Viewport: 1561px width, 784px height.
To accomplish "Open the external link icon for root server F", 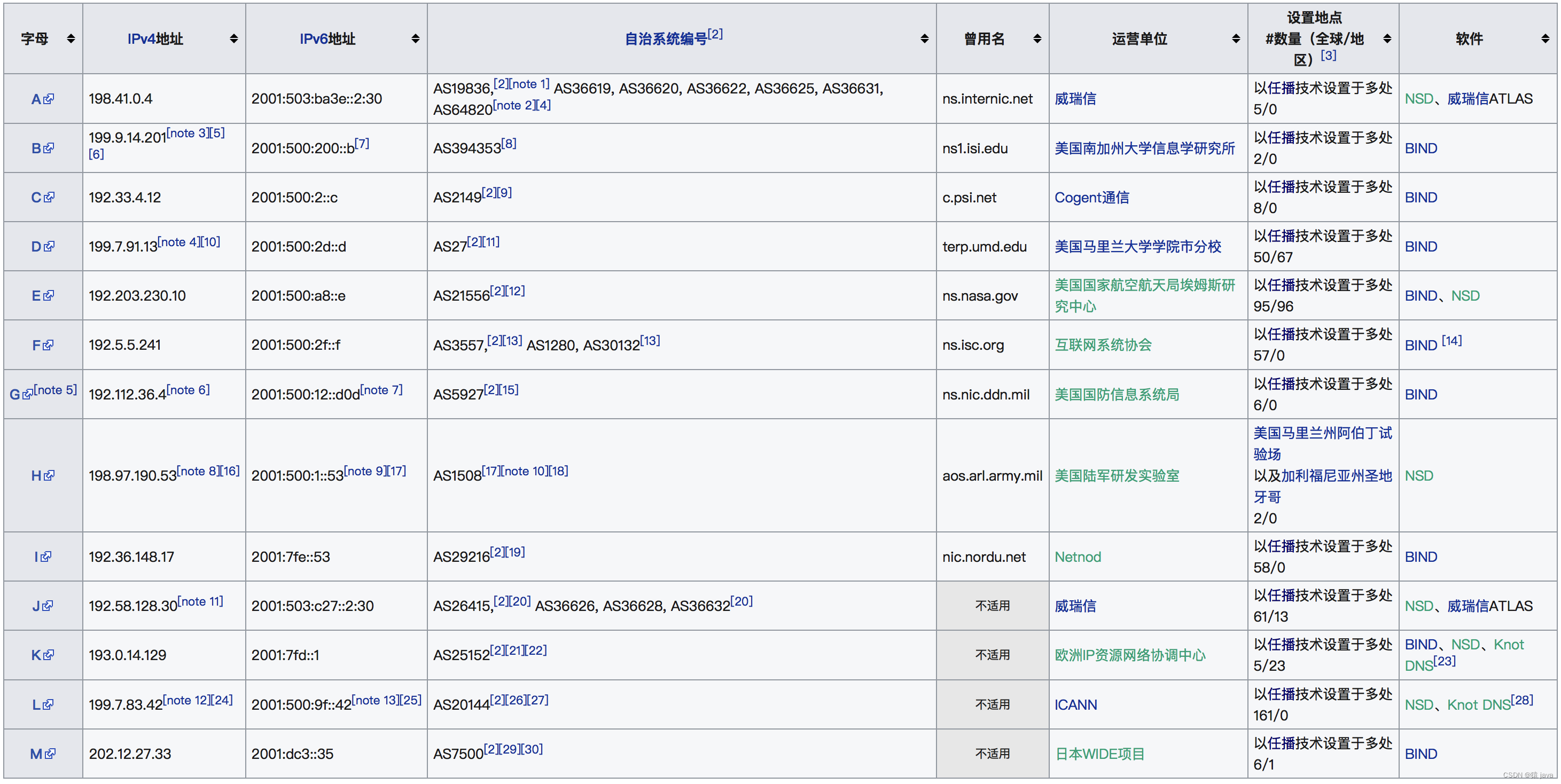I will (49, 346).
